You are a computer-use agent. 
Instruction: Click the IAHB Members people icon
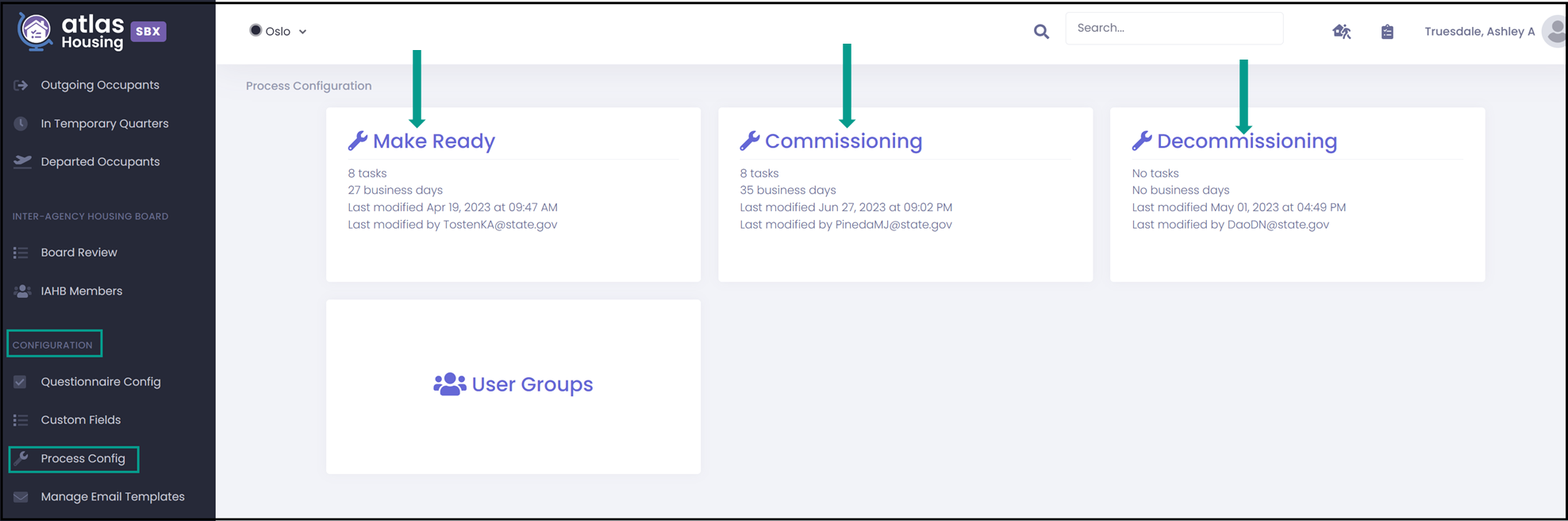pos(22,291)
